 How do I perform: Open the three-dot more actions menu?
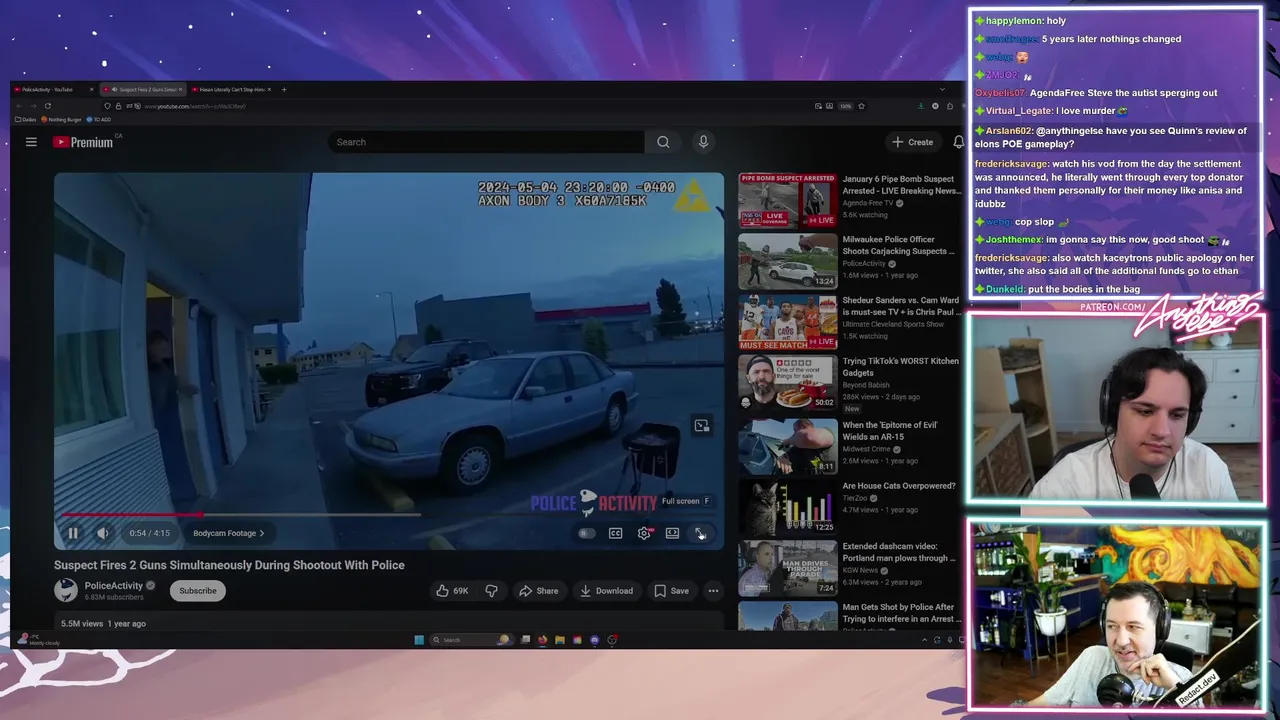pyautogui.click(x=713, y=591)
